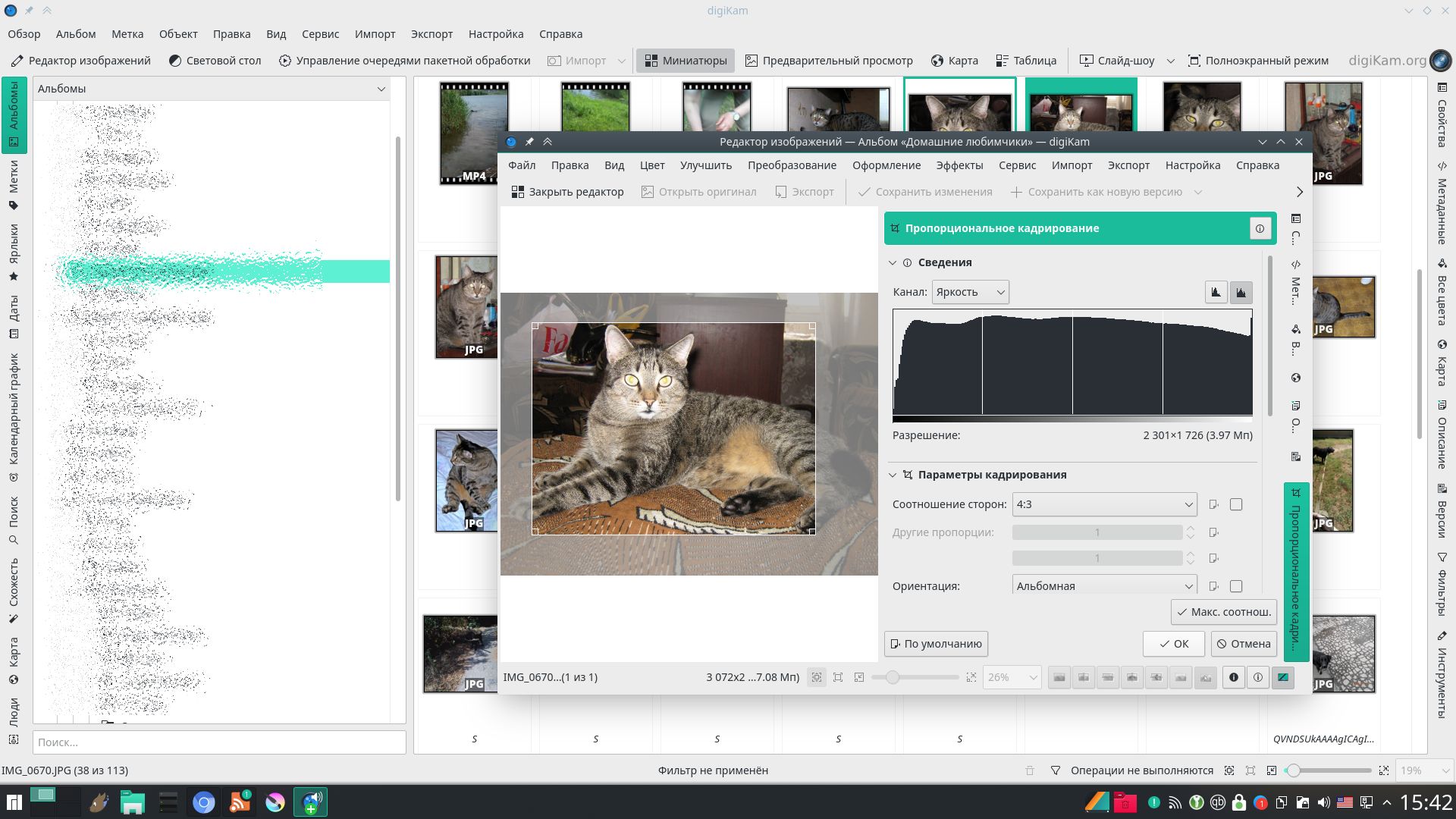Screen dimensions: 1456x819
Task: Click the info button in crop tool header
Action: tap(1260, 228)
